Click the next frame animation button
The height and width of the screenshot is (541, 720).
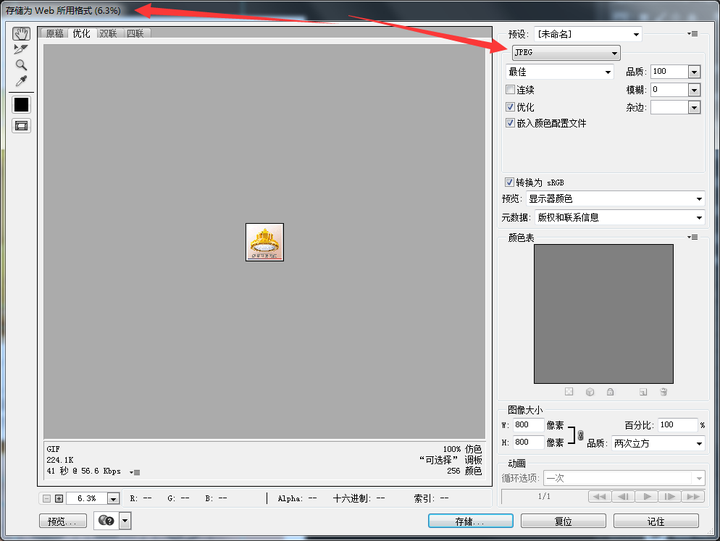670,496
